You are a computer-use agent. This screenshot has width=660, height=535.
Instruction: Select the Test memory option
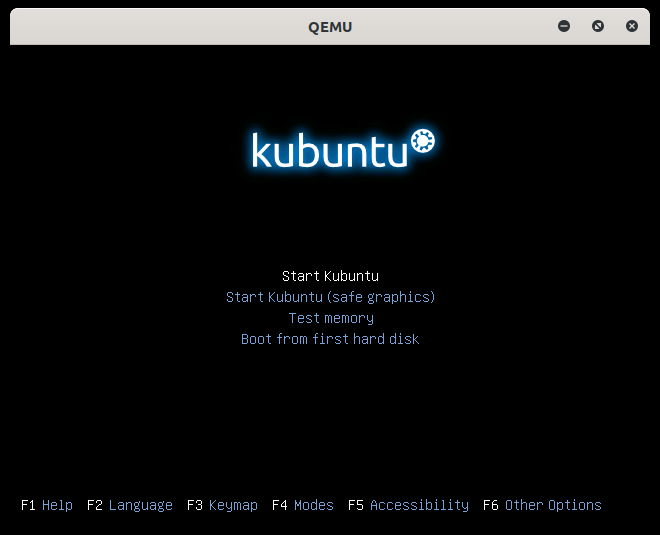[x=330, y=318]
